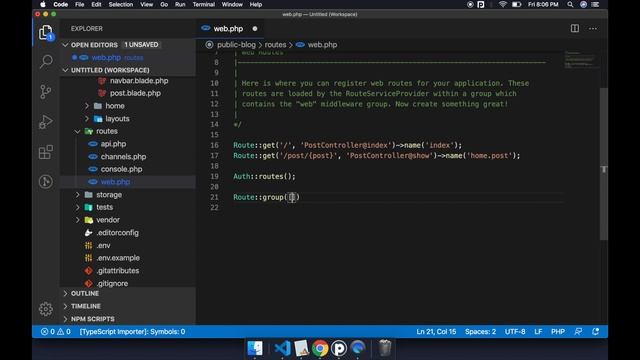Open the Wi-Fi menu bar icon
Image resolution: width=640 pixels, height=360 pixels.
tap(502, 4)
